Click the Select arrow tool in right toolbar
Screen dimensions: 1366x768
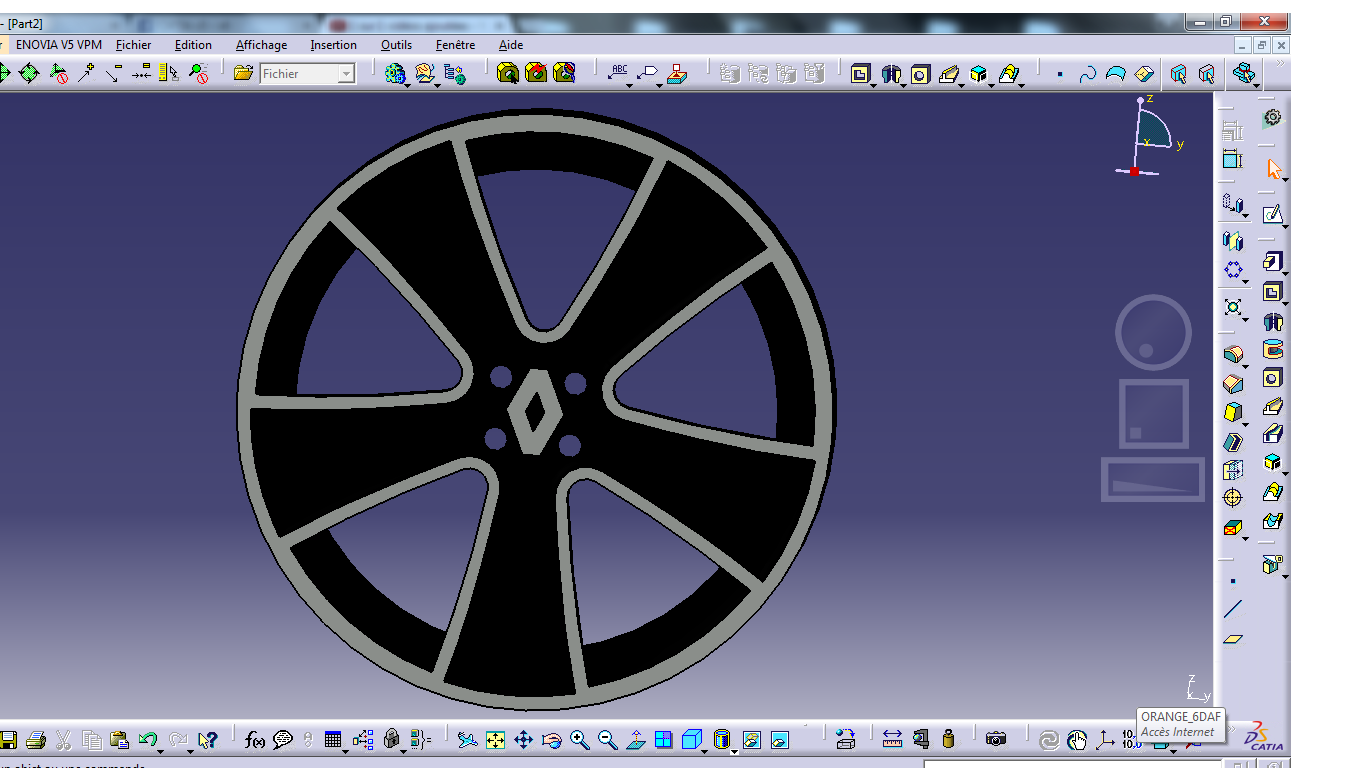click(1273, 169)
